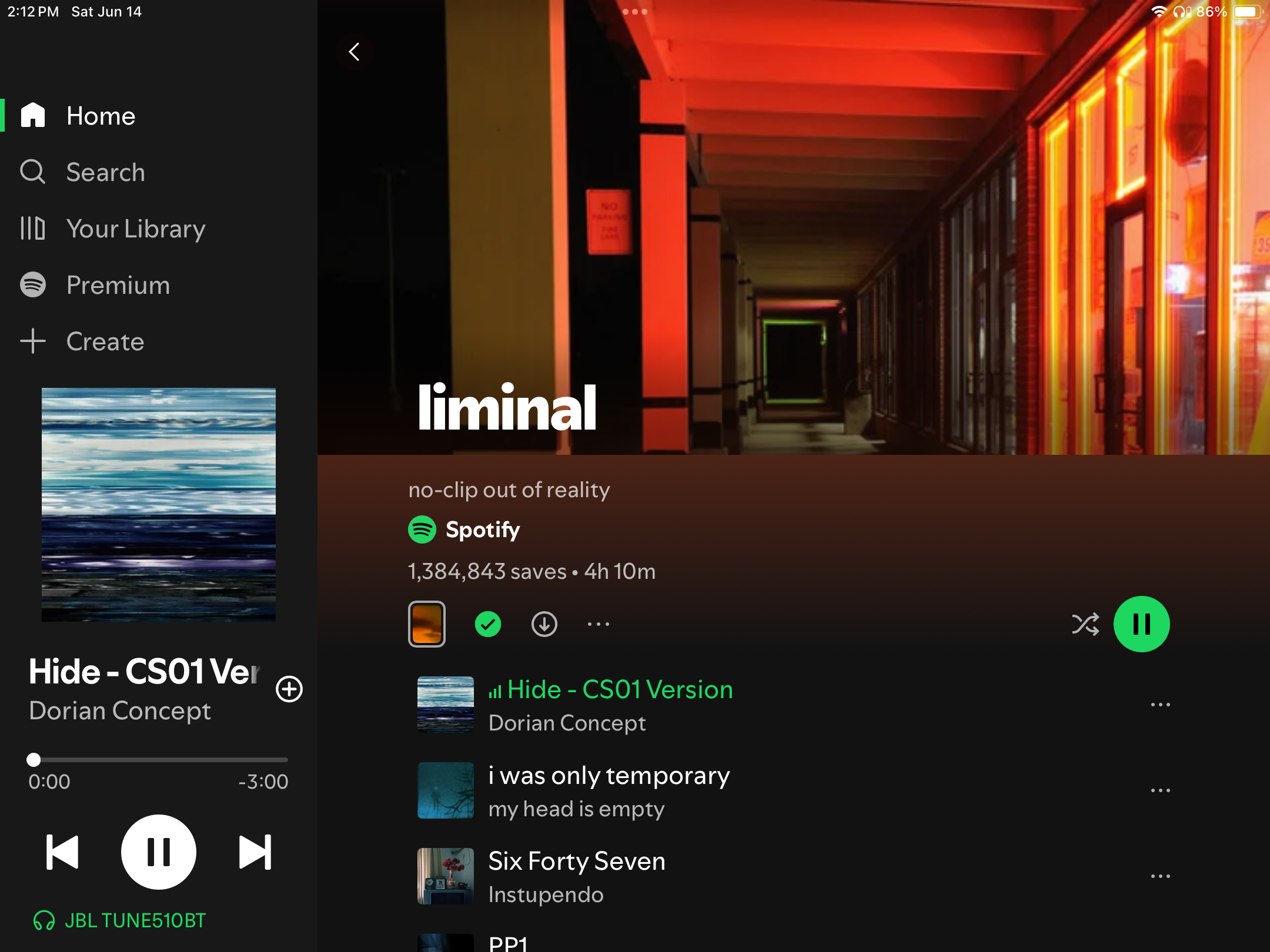Screen dimensions: 1270x952
Task: Tap the battery status indicator
Action: click(x=1248, y=12)
